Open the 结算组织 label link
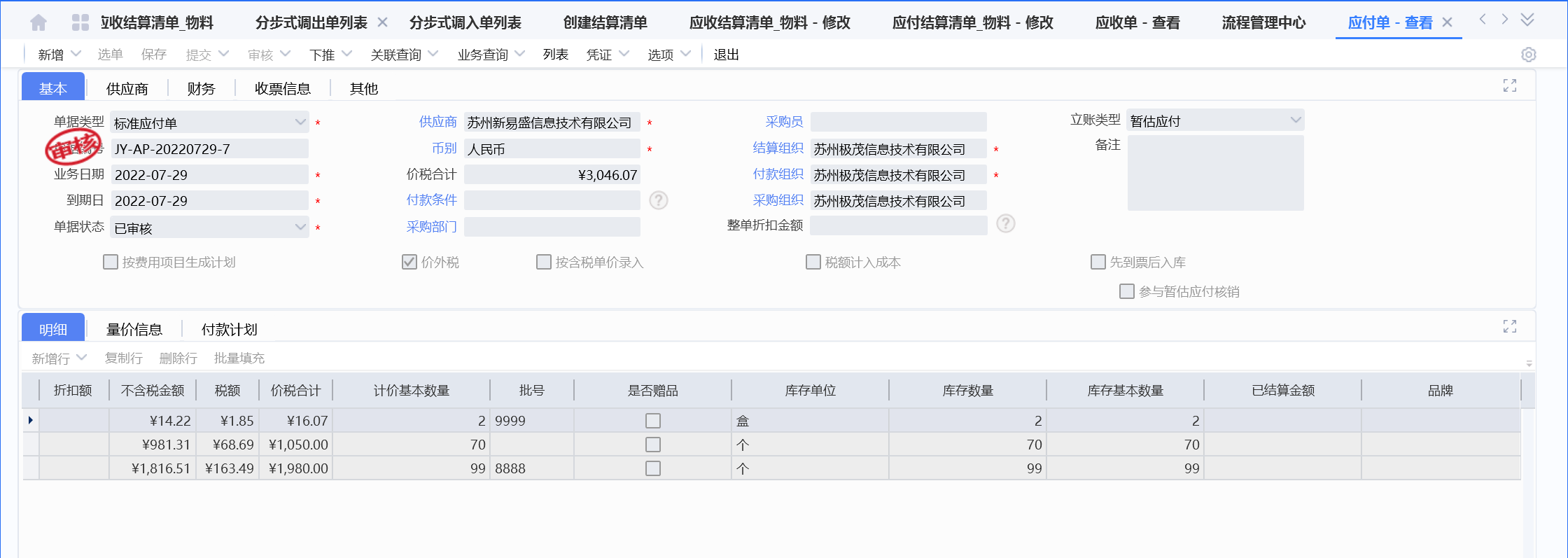Viewport: 1568px width, 558px height. [778, 148]
